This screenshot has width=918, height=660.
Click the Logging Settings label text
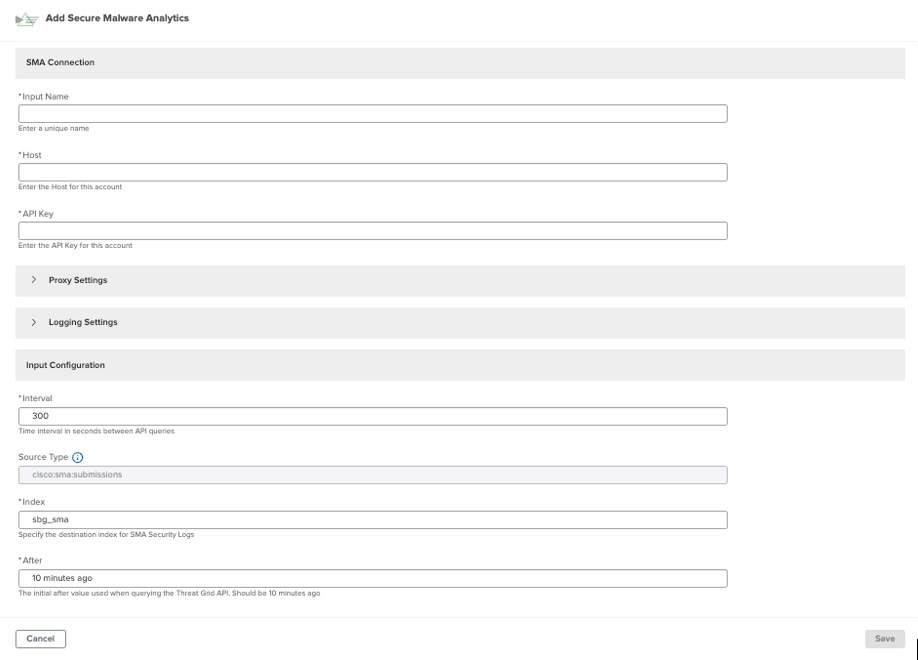click(x=83, y=322)
